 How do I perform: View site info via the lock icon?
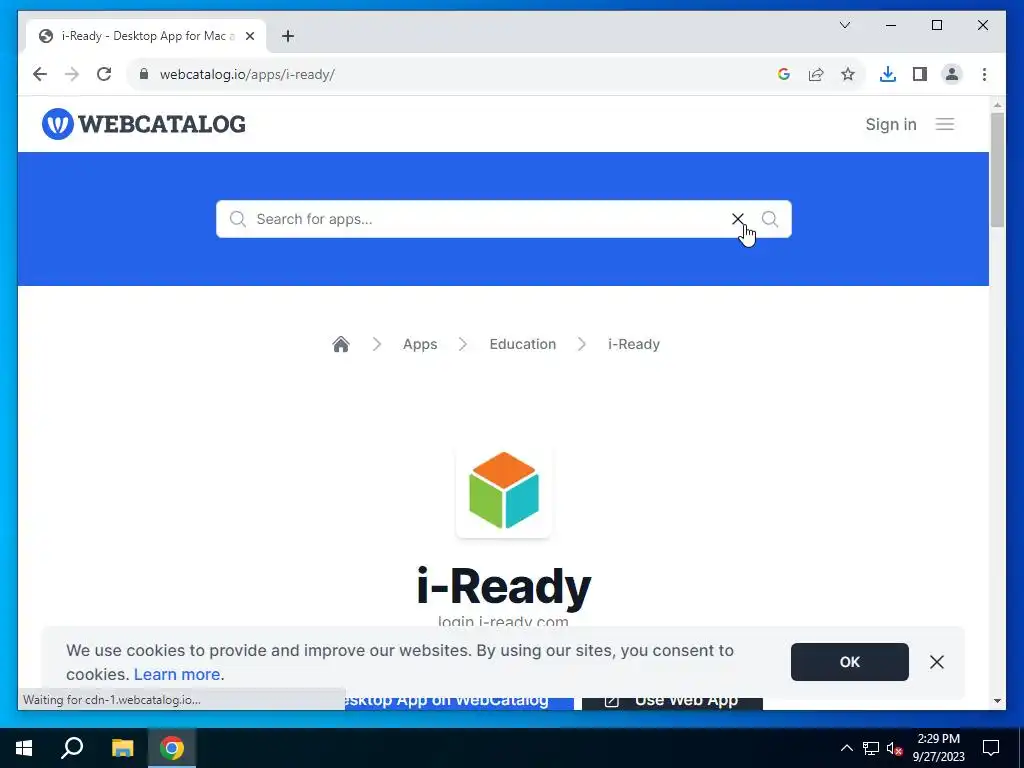pyautogui.click(x=144, y=74)
